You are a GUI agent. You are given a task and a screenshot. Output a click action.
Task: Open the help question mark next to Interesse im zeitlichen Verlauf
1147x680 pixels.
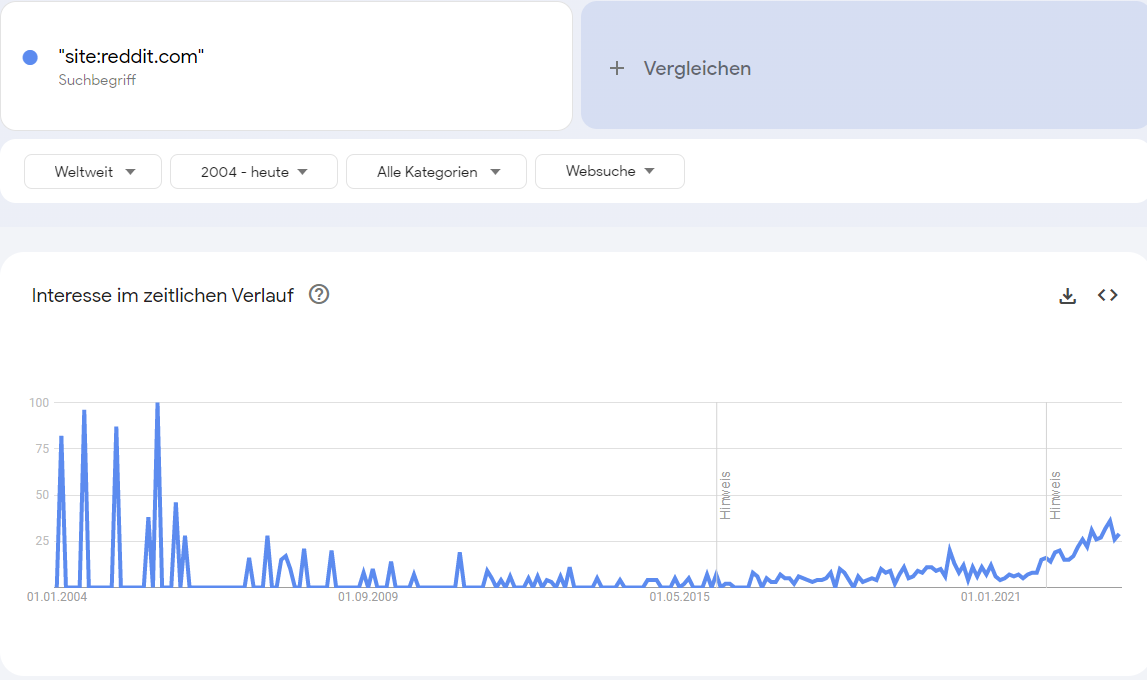319,295
